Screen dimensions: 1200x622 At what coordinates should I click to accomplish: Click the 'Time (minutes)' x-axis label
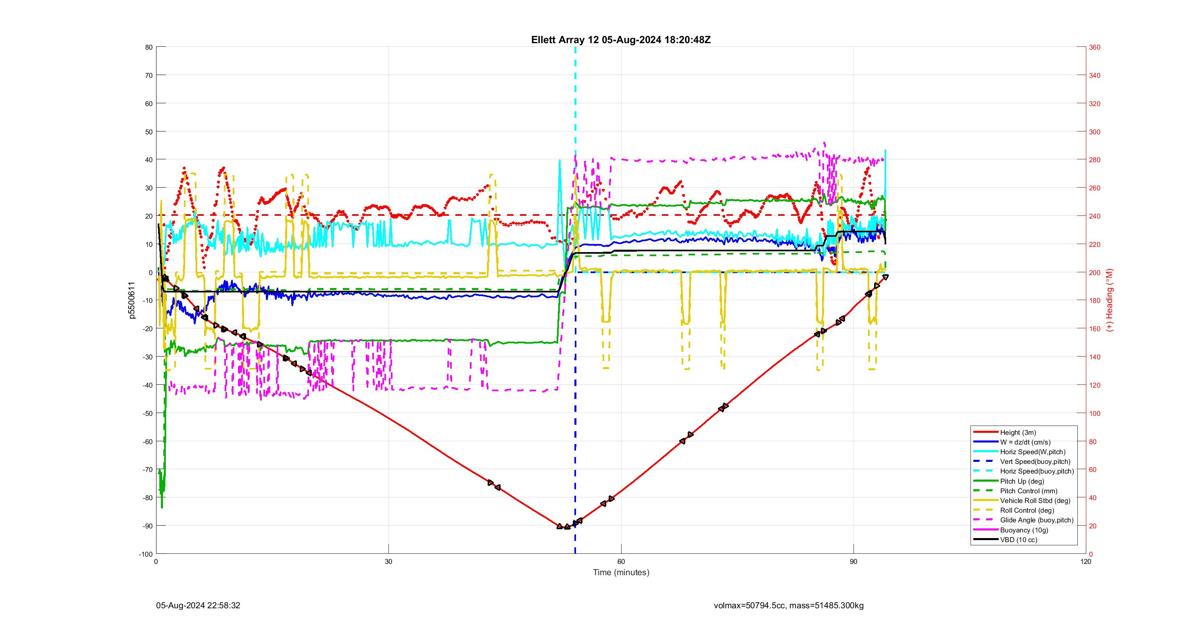pos(621,572)
